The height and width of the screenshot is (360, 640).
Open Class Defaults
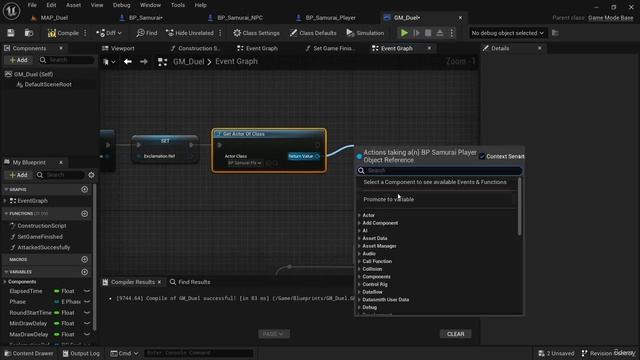[x=313, y=33]
